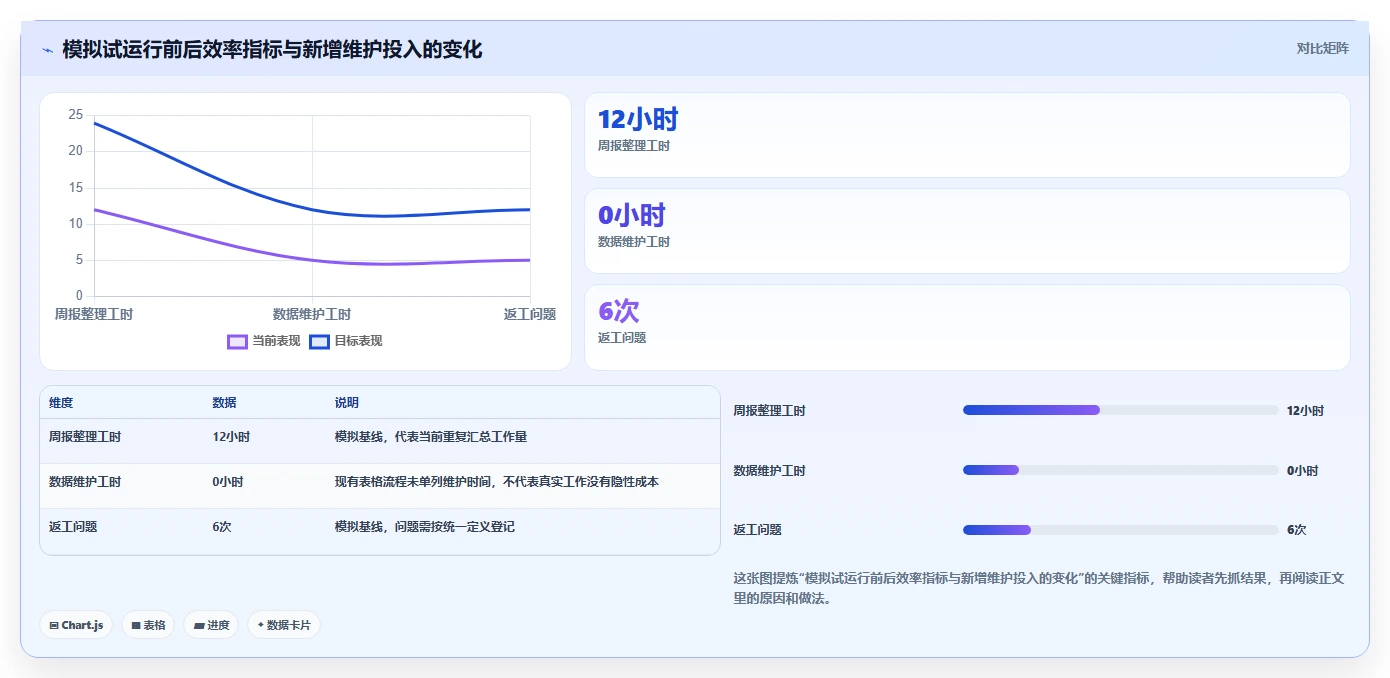1390x678 pixels.
Task: Toggle the 目标表现 legend swatch
Action: [319, 341]
